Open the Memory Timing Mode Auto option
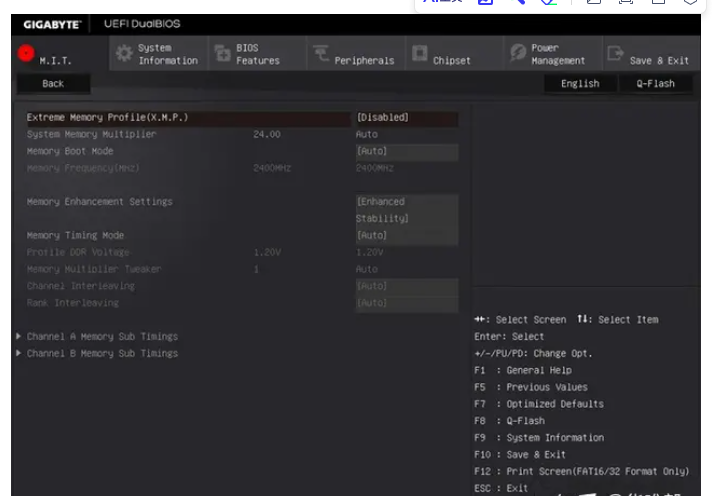 [x=405, y=236]
